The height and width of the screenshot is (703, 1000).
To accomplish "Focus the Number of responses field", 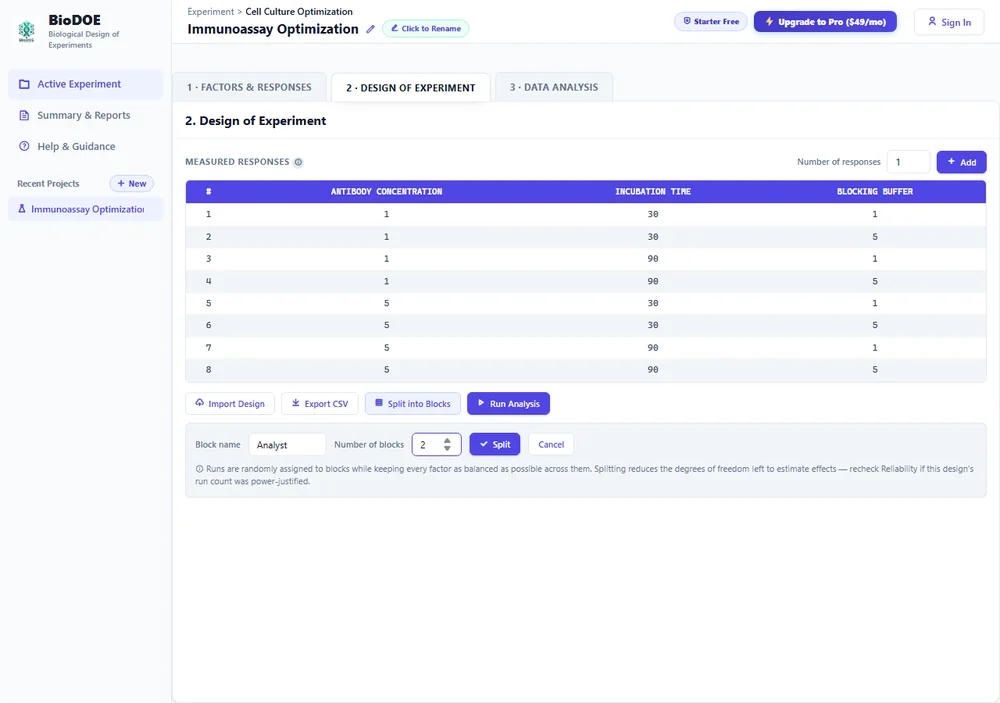I will coord(908,162).
